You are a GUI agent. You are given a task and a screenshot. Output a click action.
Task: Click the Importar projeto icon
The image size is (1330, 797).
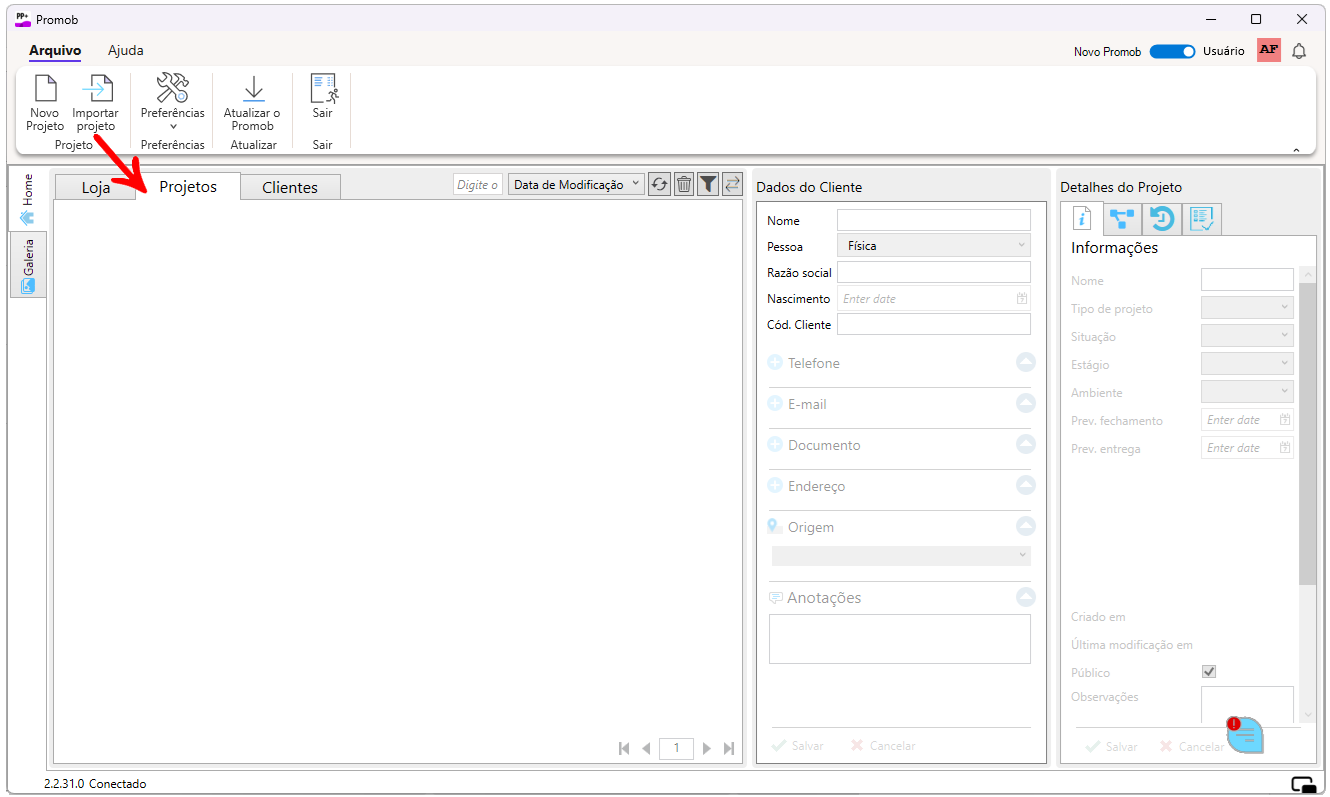[96, 89]
